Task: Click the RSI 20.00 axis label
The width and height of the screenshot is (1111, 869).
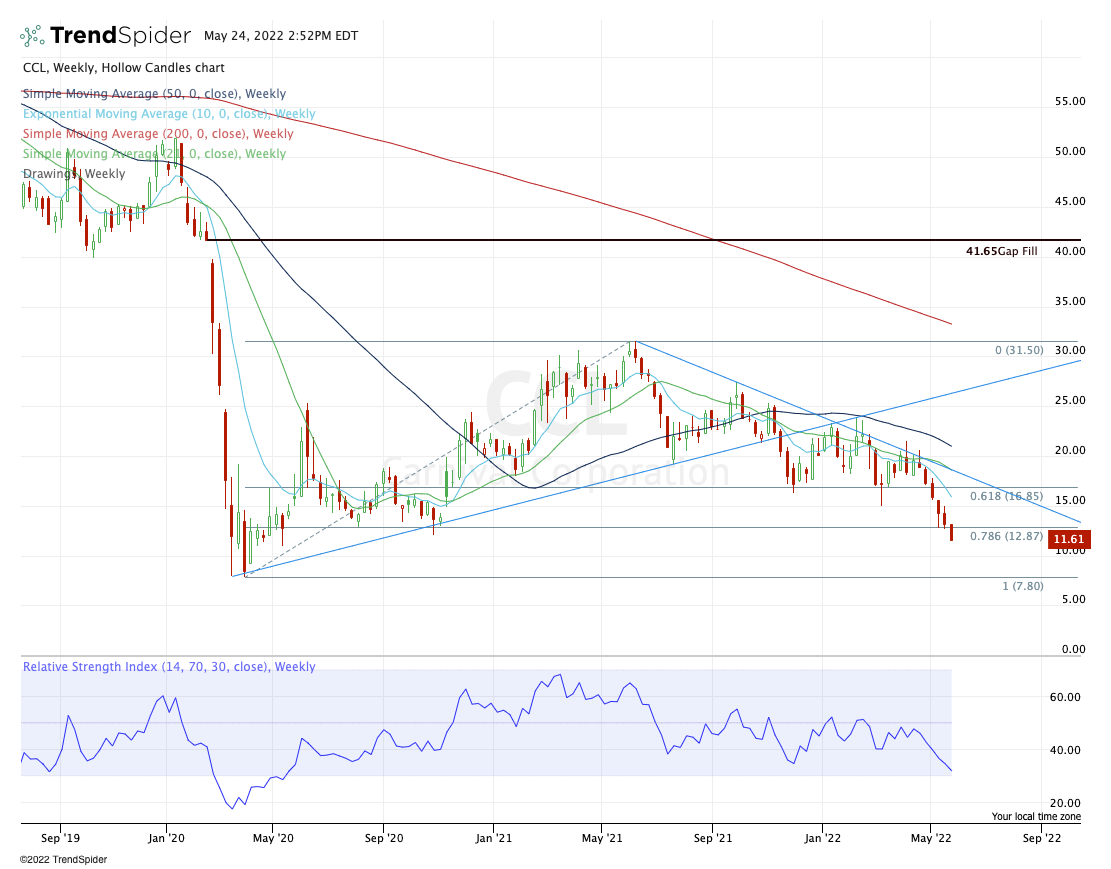Action: (x=1064, y=804)
